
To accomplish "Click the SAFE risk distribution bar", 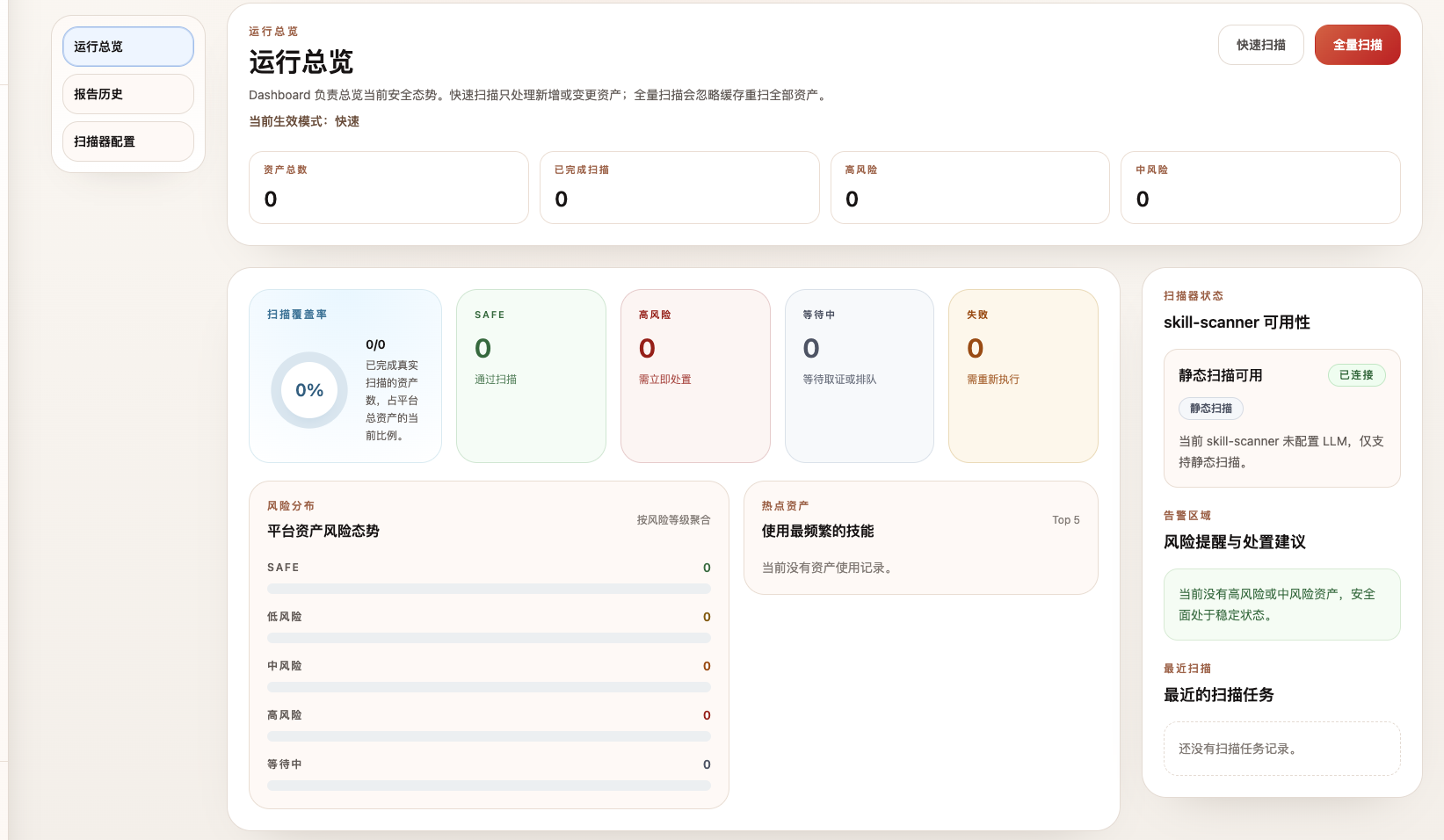I will (x=489, y=589).
